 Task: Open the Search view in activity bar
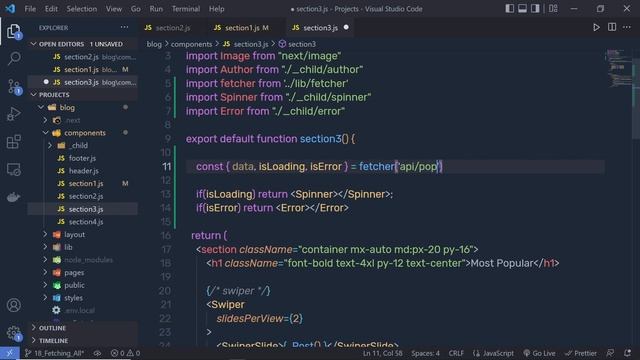(x=14, y=58)
